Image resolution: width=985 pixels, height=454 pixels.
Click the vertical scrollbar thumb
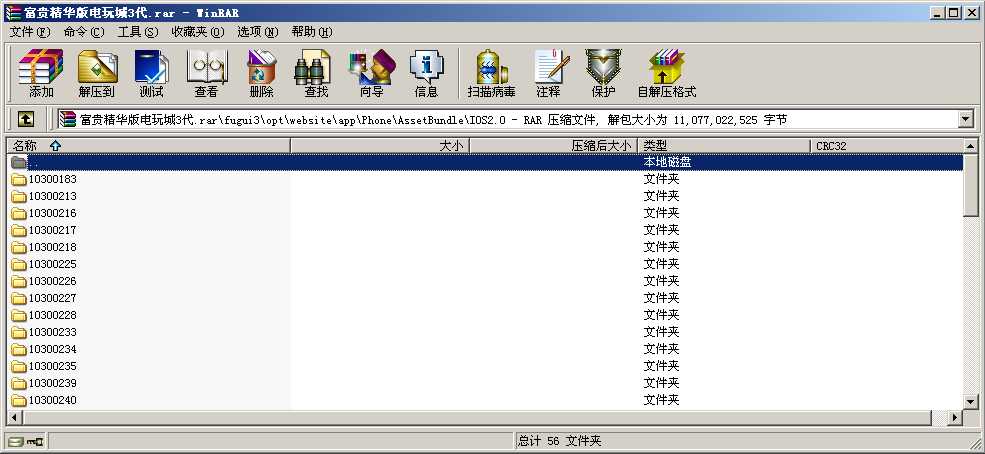coord(971,185)
